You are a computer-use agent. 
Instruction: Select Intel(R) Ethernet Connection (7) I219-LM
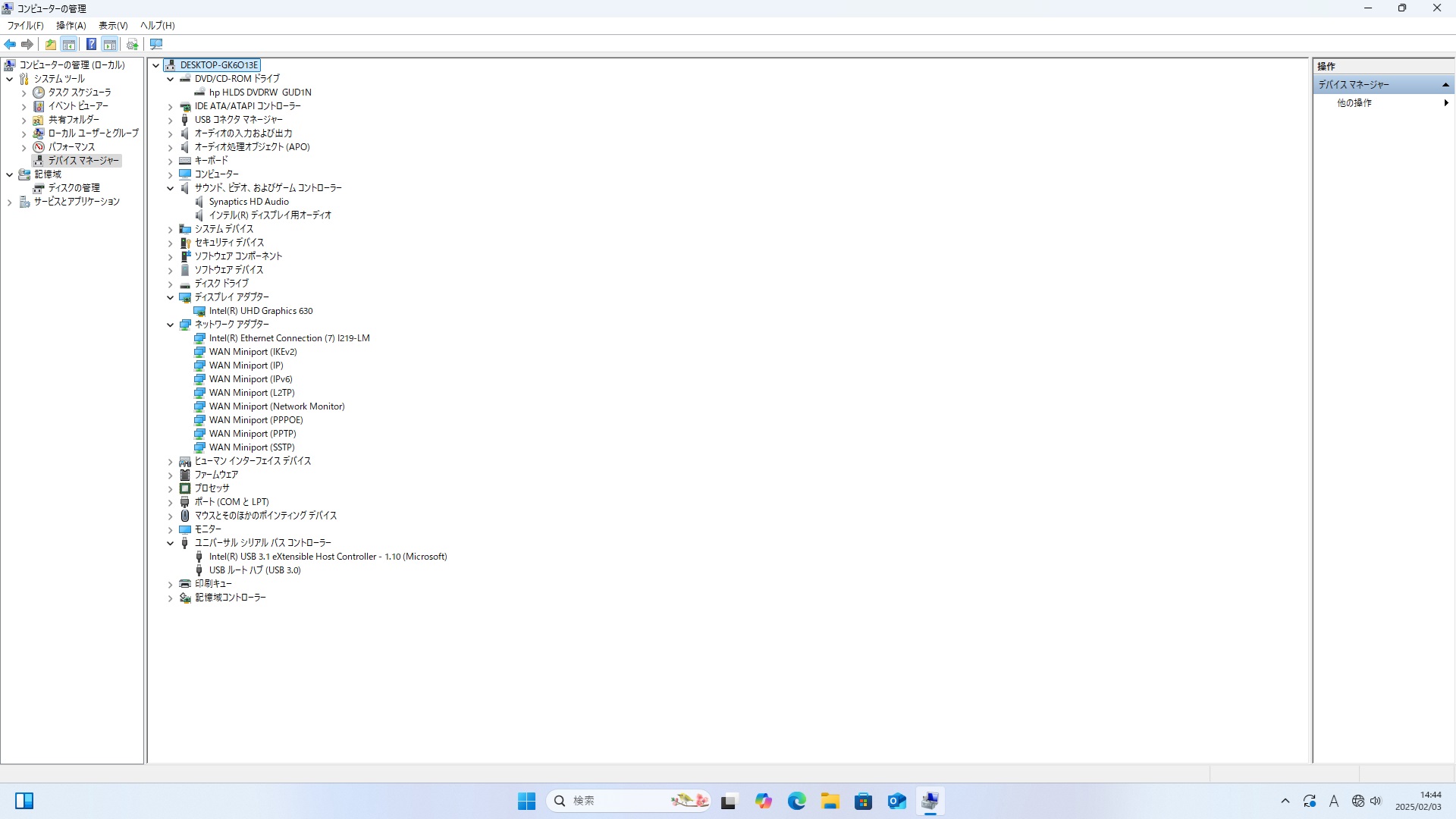pyautogui.click(x=289, y=338)
